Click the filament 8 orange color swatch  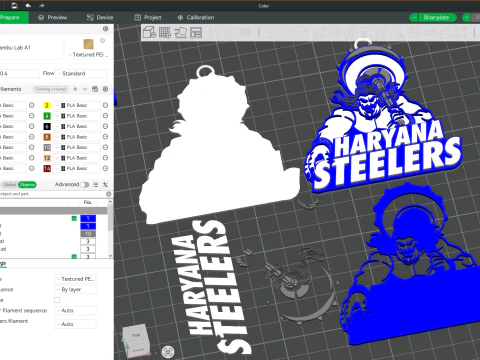(x=47, y=137)
